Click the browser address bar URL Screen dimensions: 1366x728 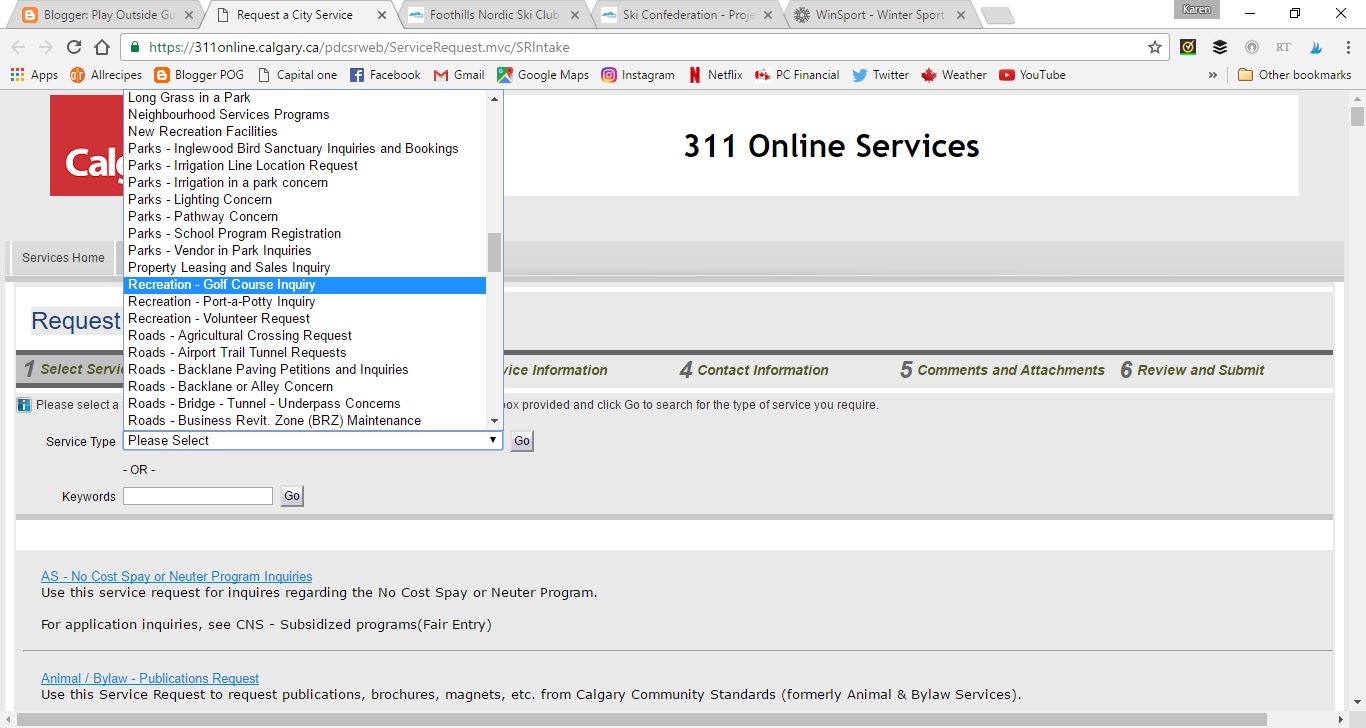click(x=360, y=47)
